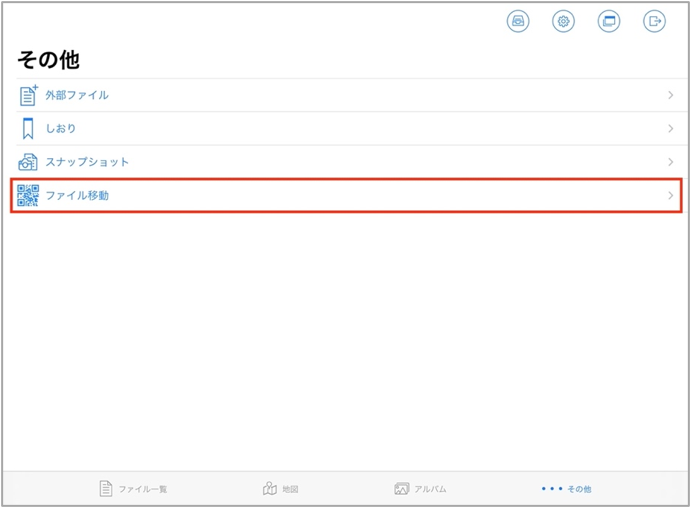Open the しおり text link

coord(61,129)
